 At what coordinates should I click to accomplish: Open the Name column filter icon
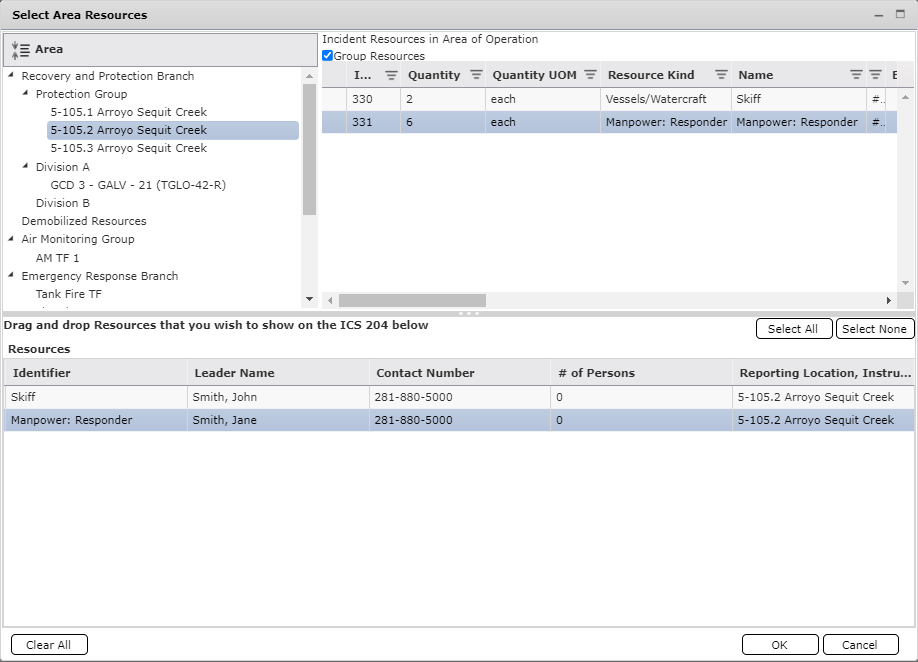coord(856,75)
